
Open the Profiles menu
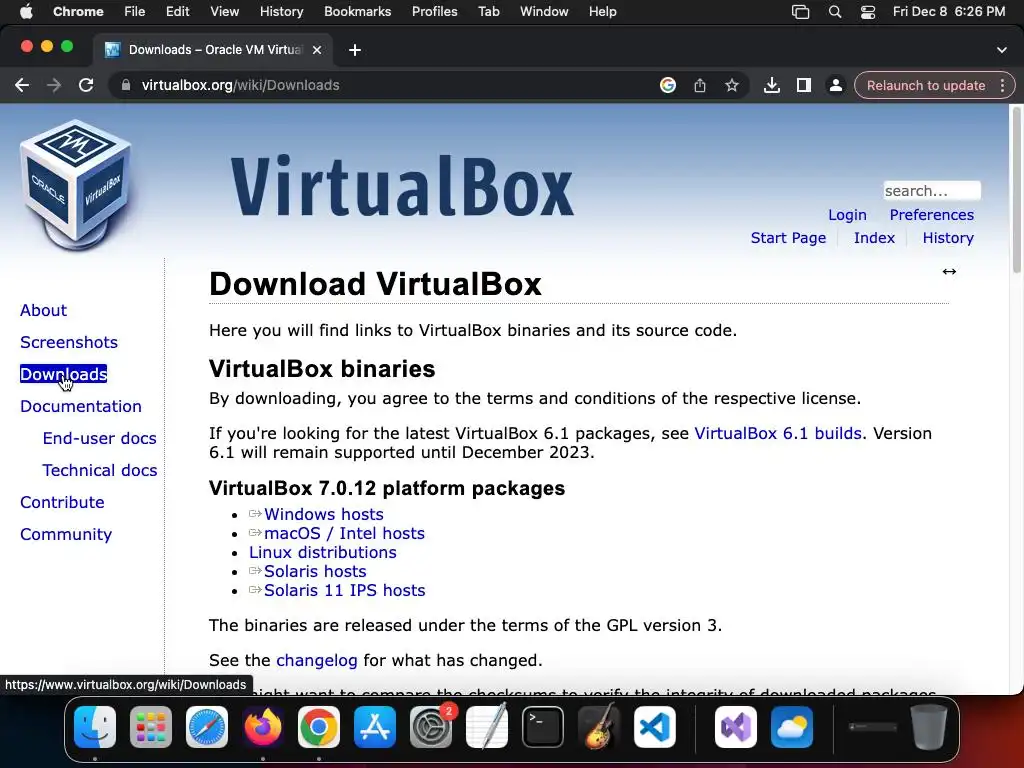tap(434, 12)
